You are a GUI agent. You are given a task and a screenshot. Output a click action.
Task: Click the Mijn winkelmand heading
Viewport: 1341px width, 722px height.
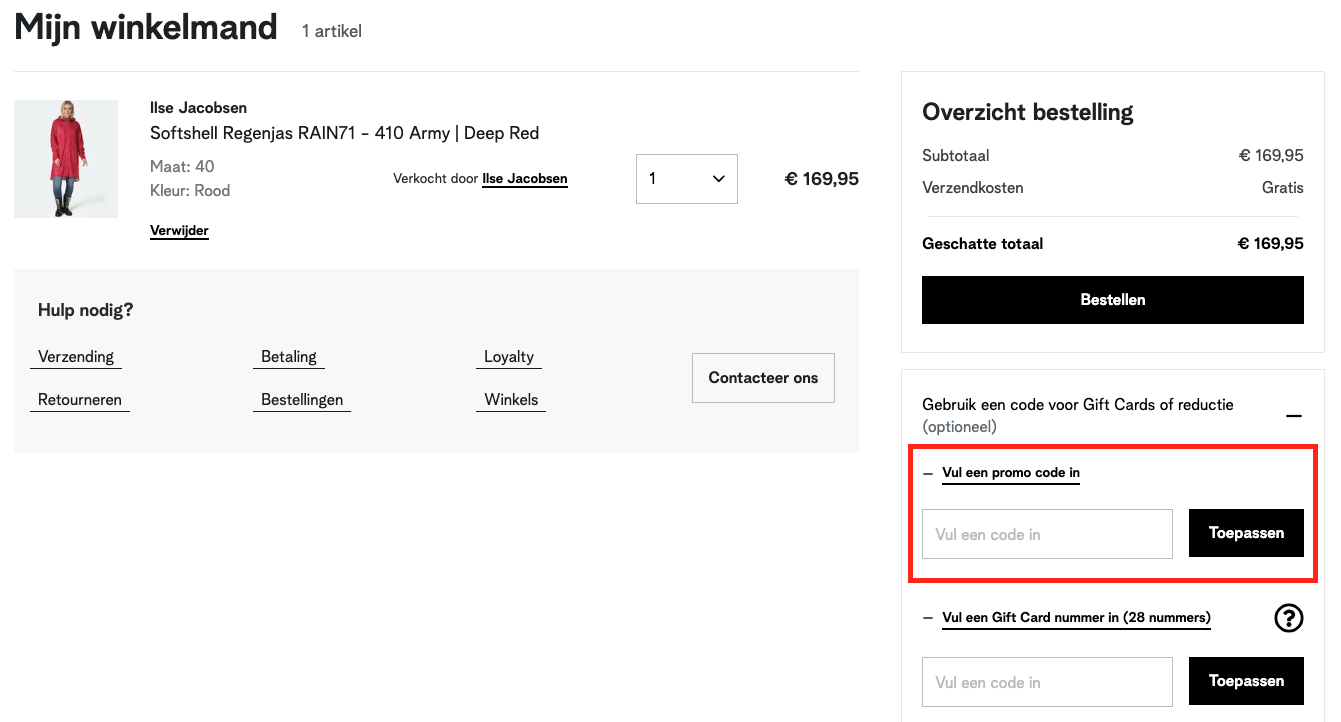pyautogui.click(x=146, y=27)
